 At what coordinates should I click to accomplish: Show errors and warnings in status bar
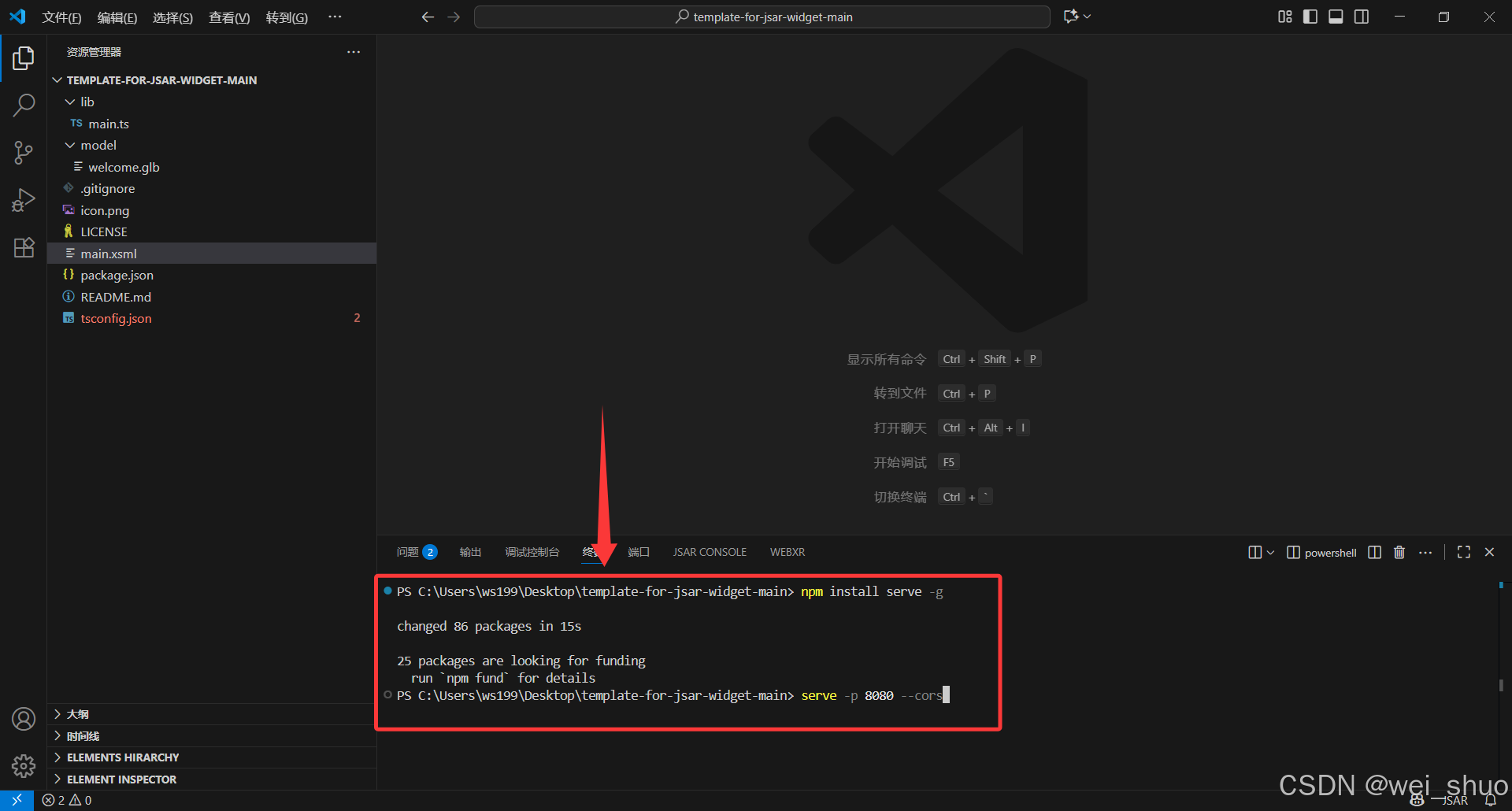tap(67, 800)
